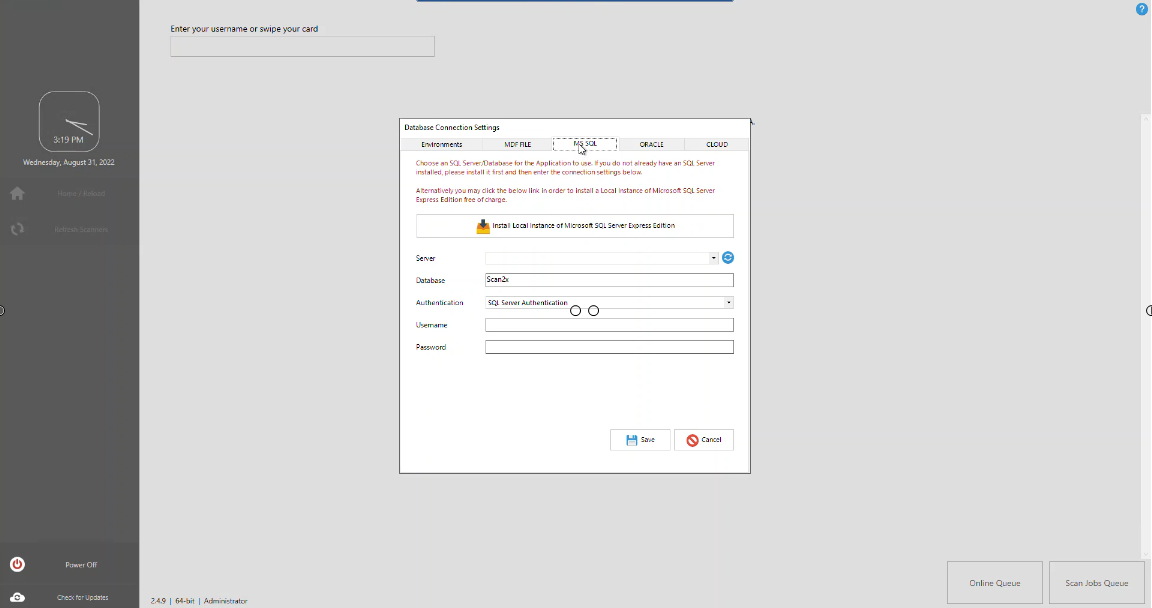This screenshot has width=1152, height=608.
Task: Open the Scan Jobs Queue
Action: click(1096, 582)
